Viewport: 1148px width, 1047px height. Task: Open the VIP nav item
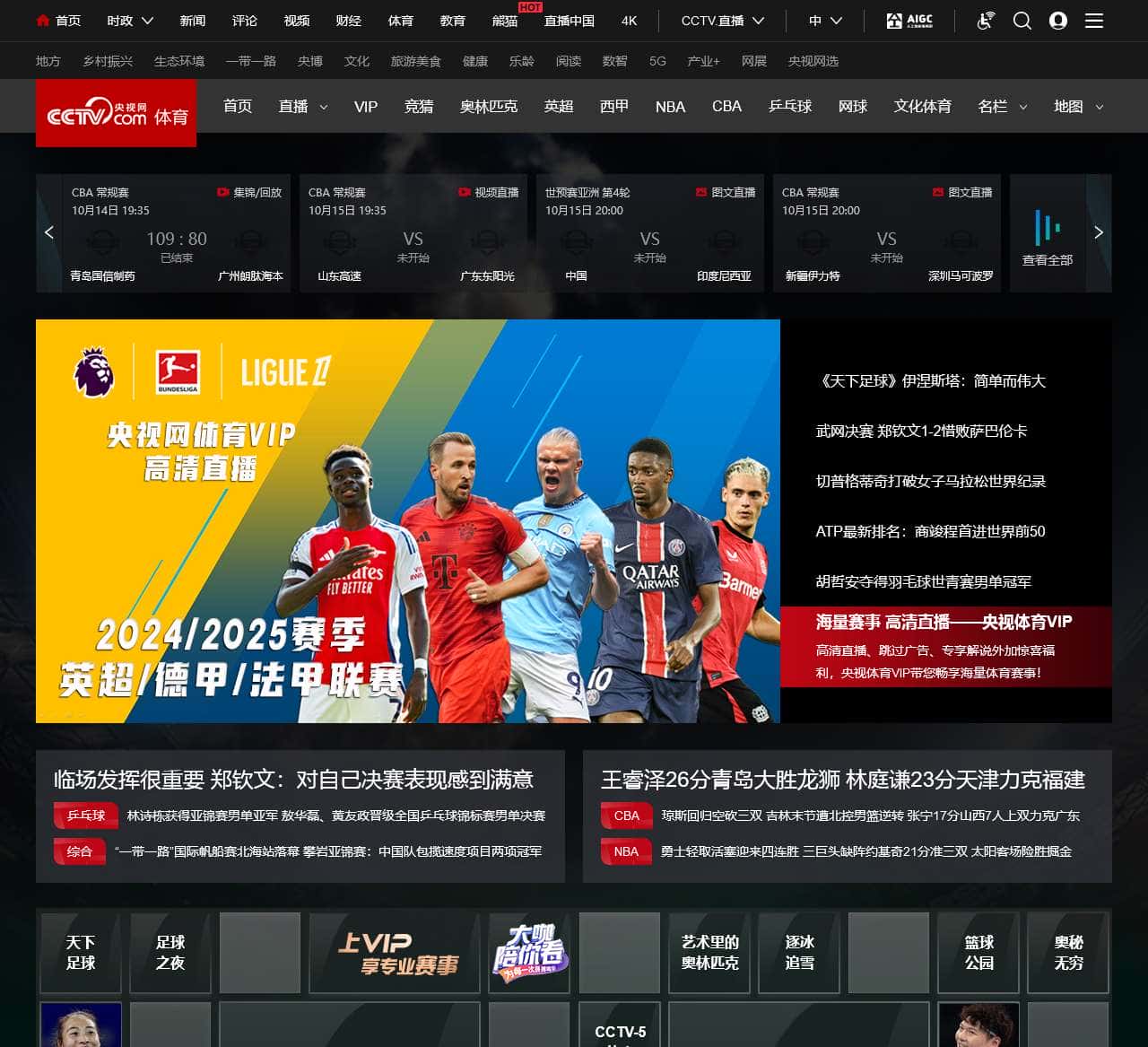366,107
